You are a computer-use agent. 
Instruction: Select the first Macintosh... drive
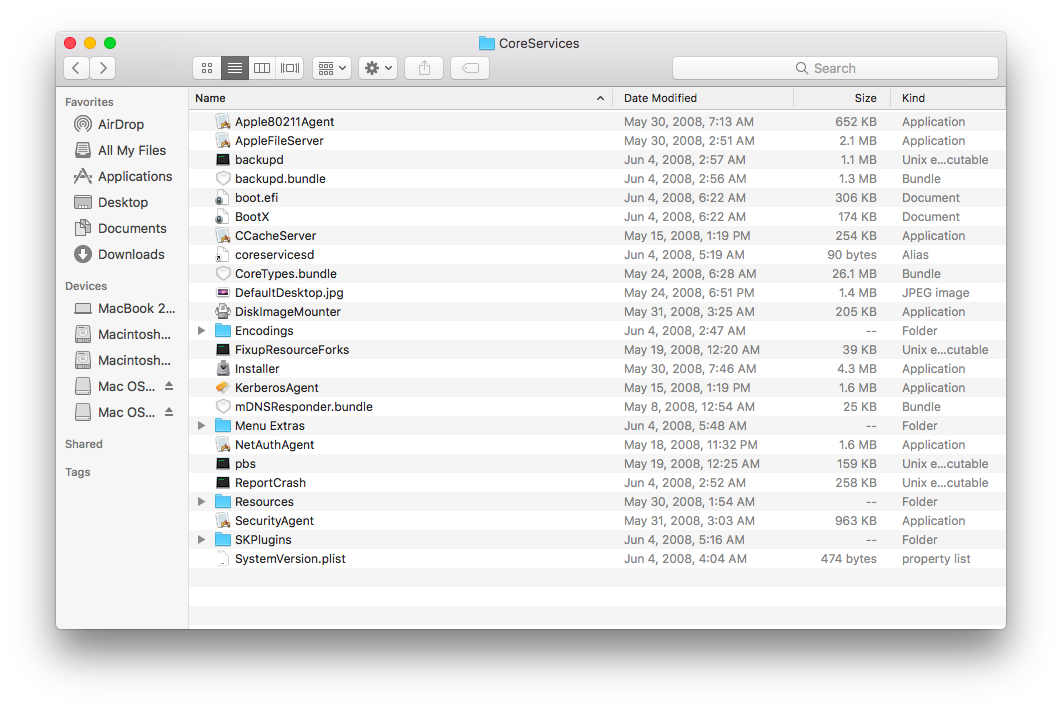(x=121, y=334)
